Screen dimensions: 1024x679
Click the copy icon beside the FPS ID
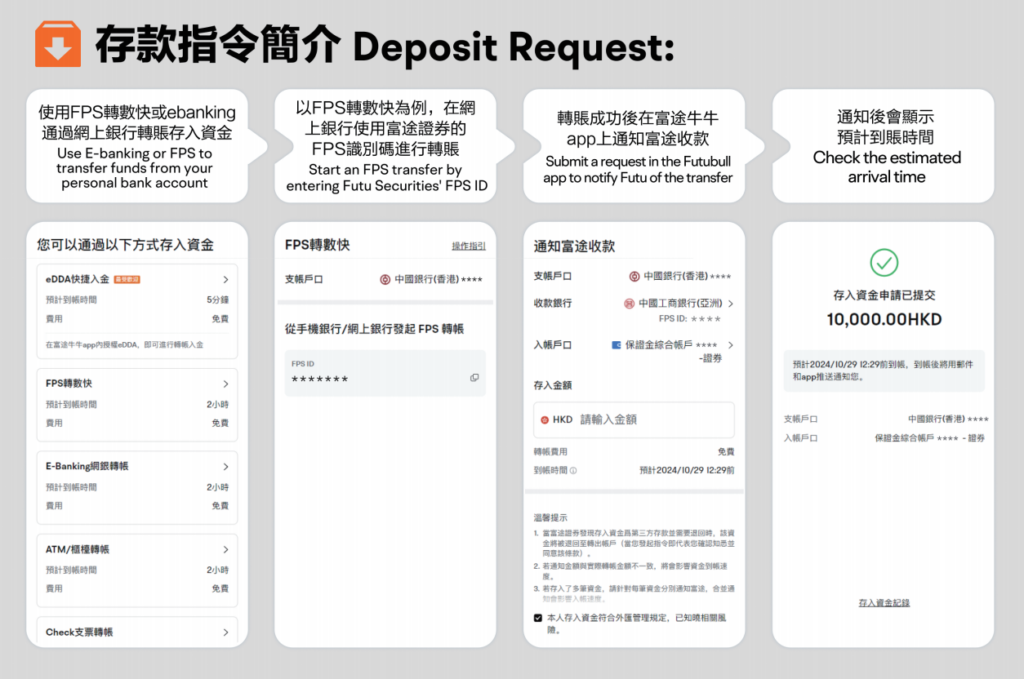click(x=474, y=377)
